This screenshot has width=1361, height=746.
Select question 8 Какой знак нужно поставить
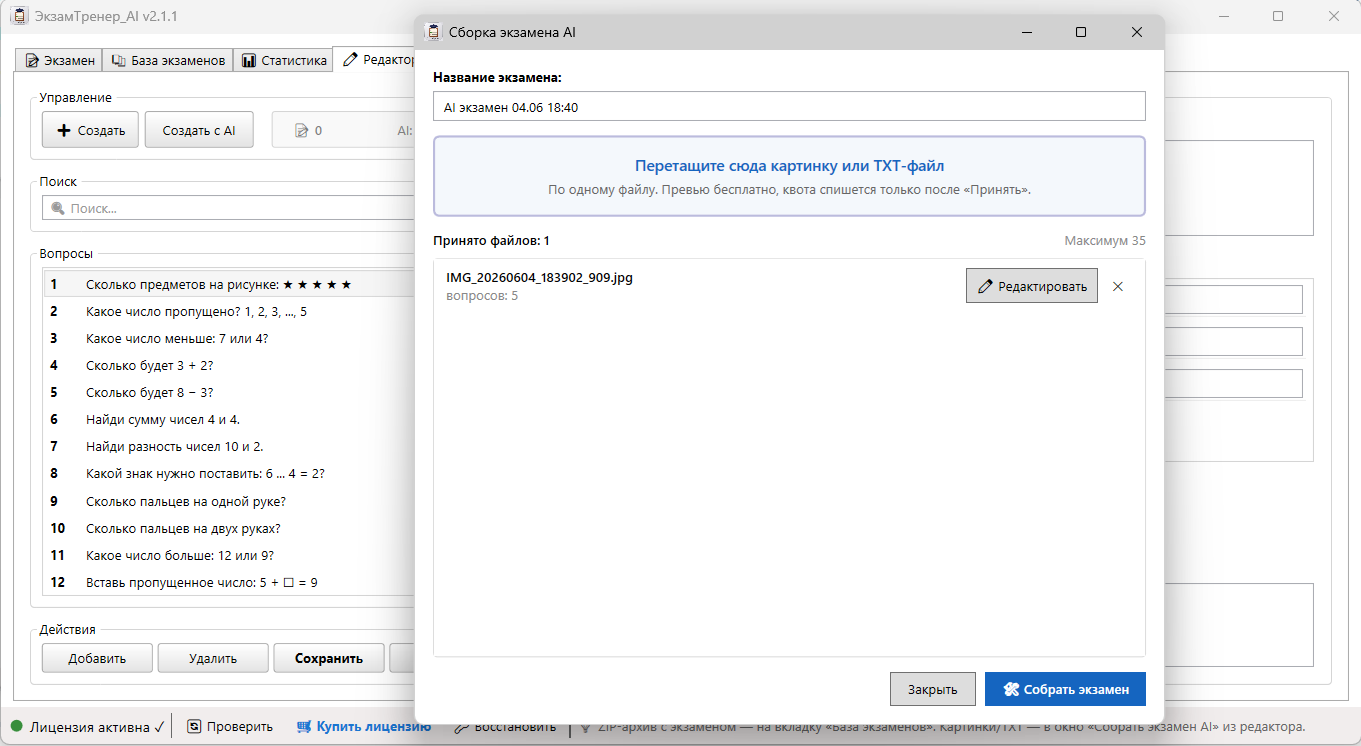click(229, 474)
